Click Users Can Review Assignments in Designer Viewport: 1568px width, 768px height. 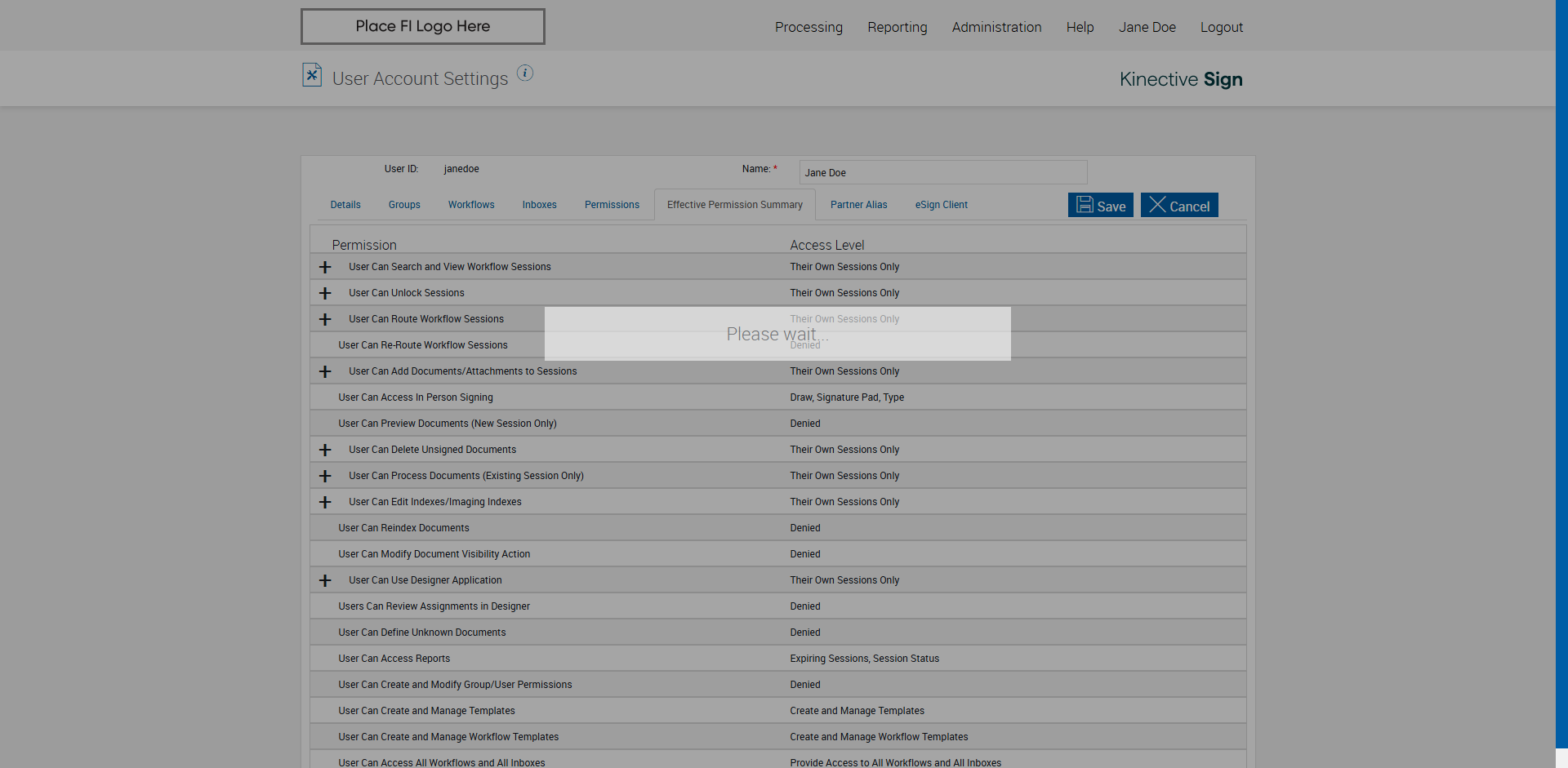pyautogui.click(x=434, y=606)
